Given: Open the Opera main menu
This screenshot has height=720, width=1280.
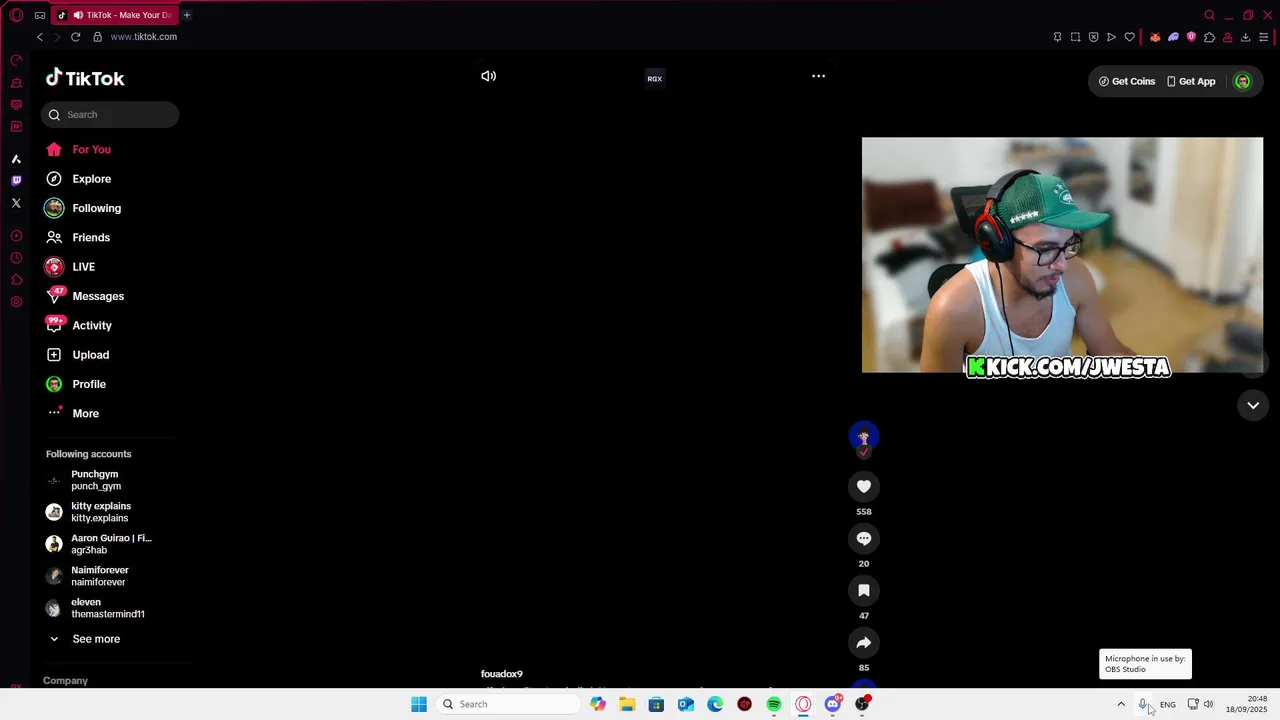Looking at the screenshot, I should (x=16, y=15).
